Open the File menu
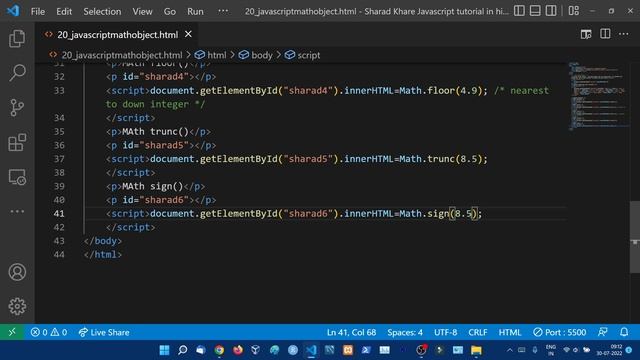This screenshot has height=360, width=640. [x=38, y=11]
